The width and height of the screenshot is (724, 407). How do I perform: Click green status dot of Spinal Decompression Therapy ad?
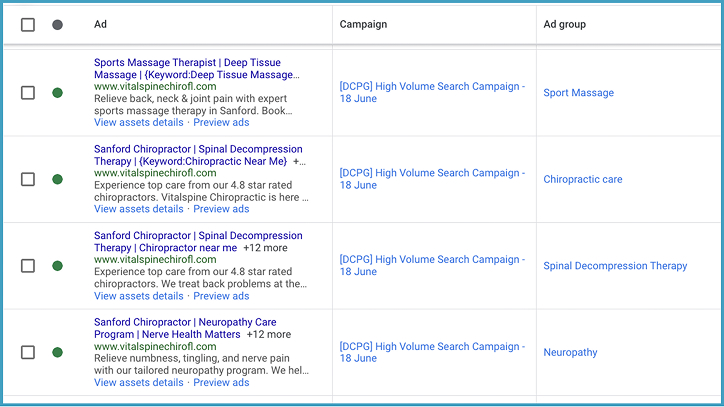[57, 266]
